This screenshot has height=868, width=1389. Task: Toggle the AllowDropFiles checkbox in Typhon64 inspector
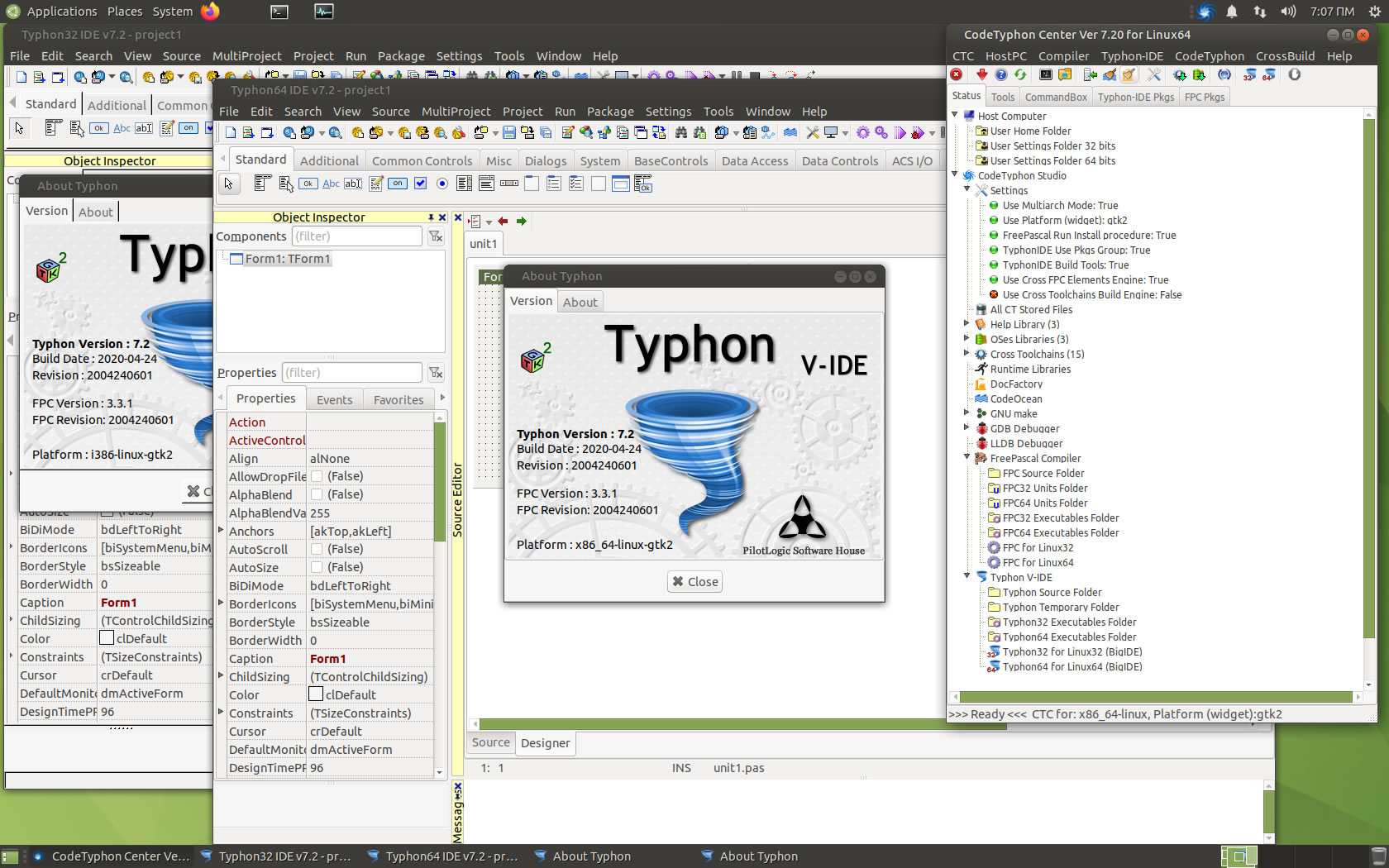[317, 476]
